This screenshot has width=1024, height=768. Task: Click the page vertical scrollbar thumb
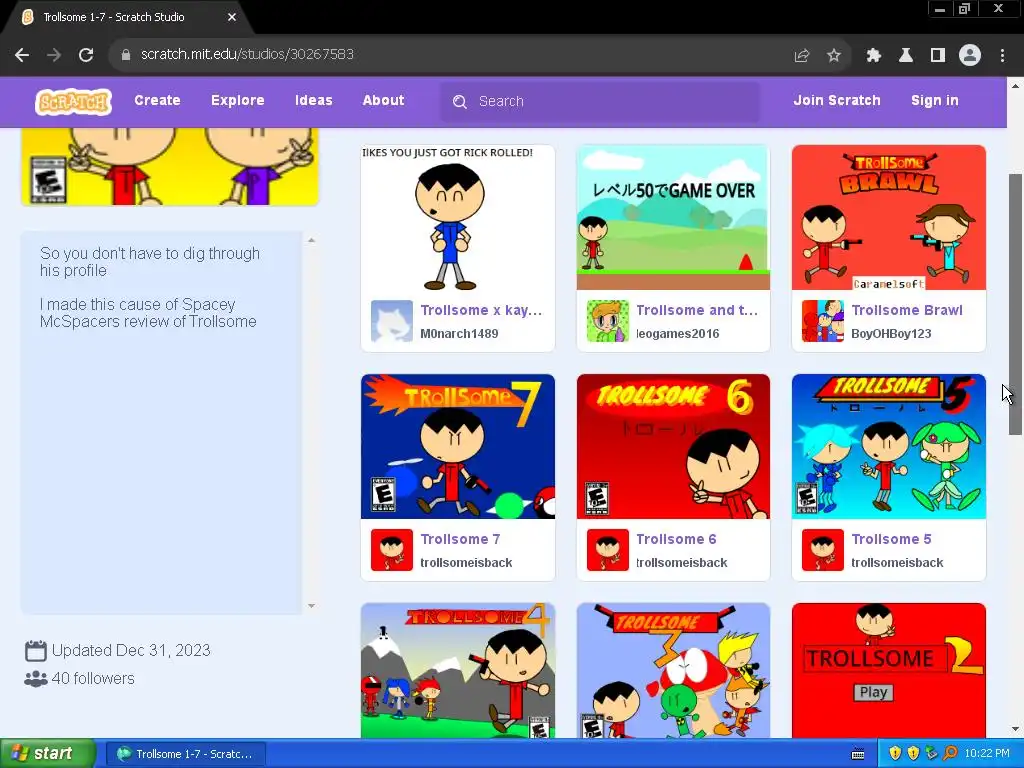(x=1015, y=304)
